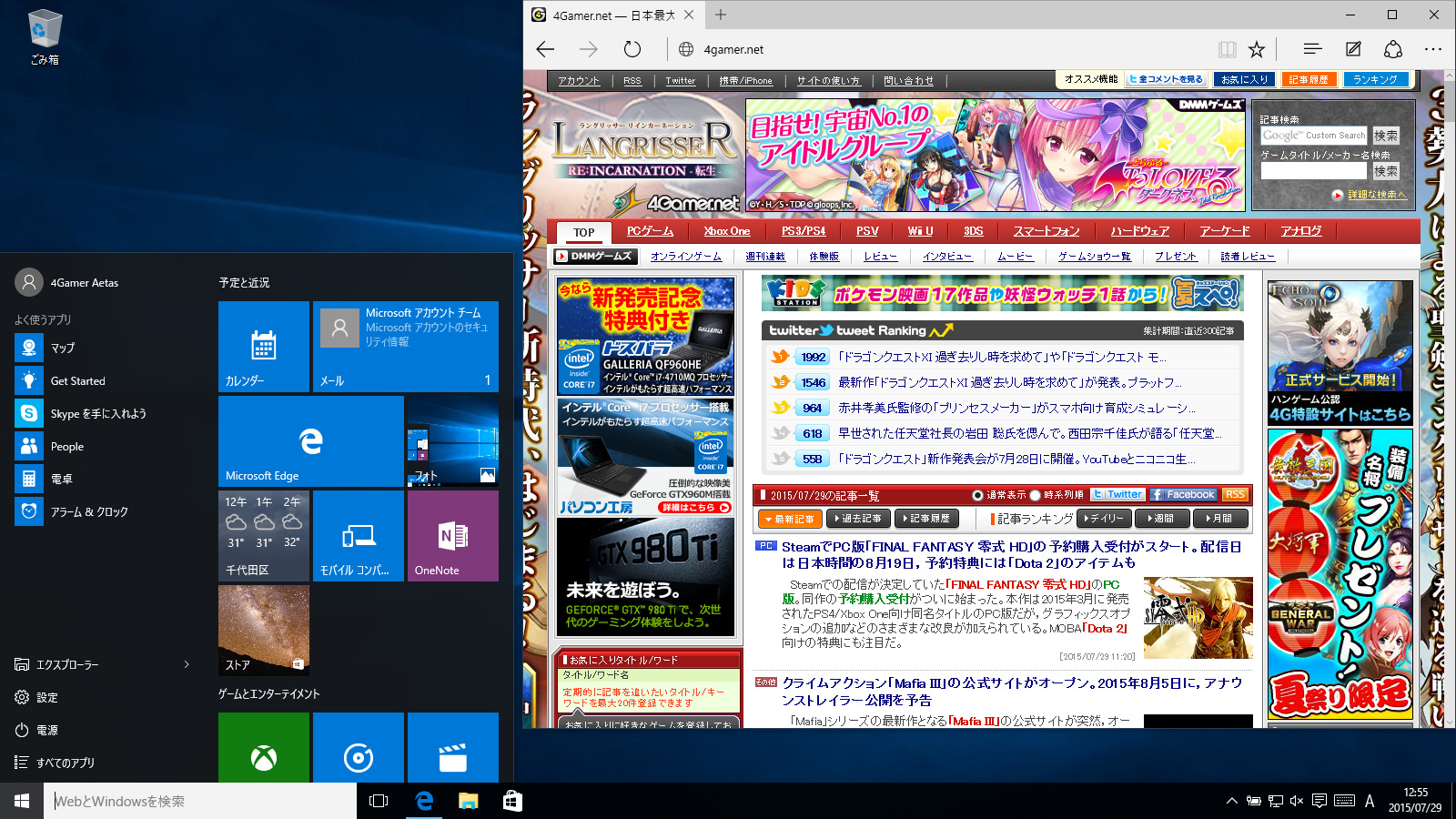The width and height of the screenshot is (1456, 819).
Task: Launch Edge from the taskbar
Action: pos(424,801)
